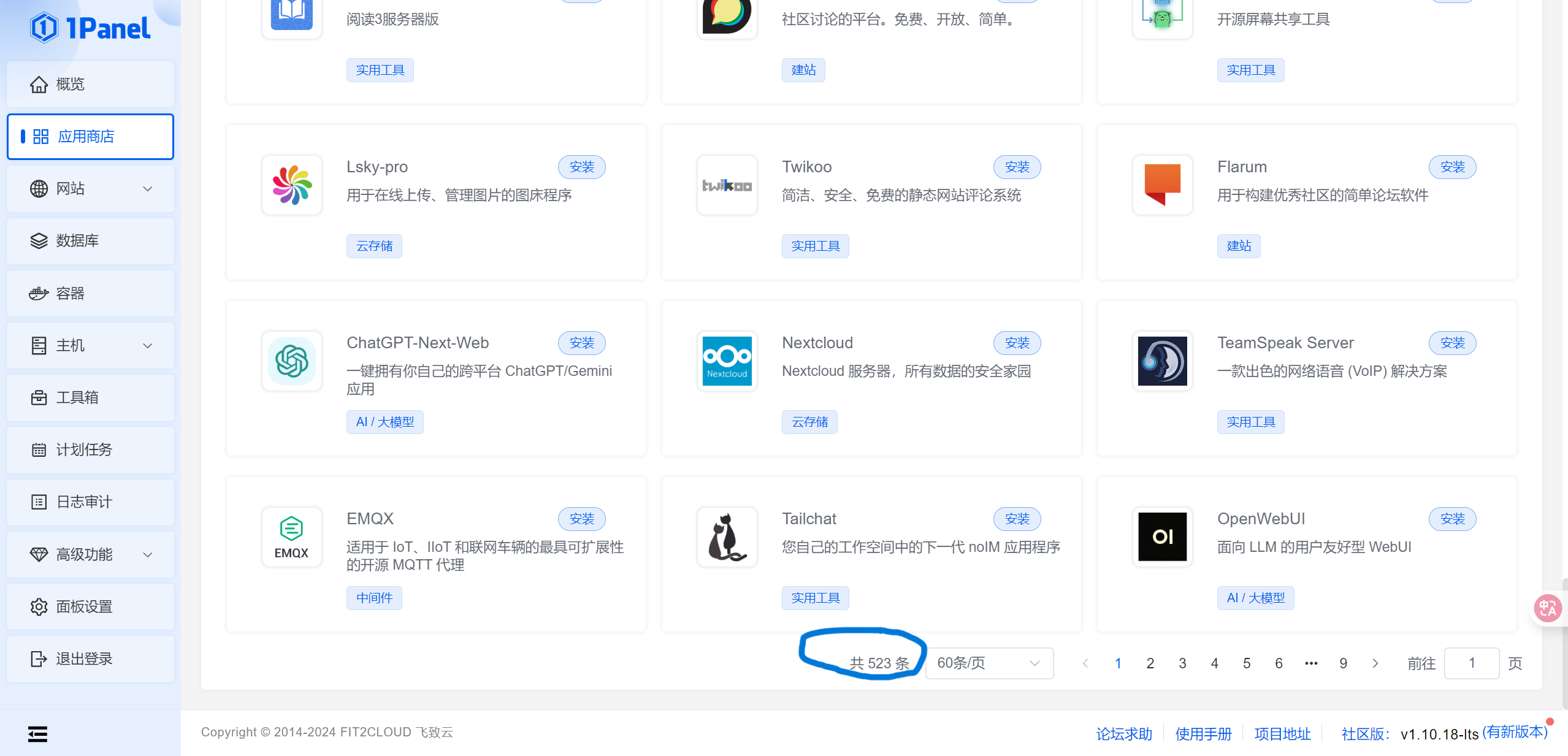Click 实用工具 tag under TeamSpeak Server
Image resolution: width=1568 pixels, height=756 pixels.
pos(1250,422)
